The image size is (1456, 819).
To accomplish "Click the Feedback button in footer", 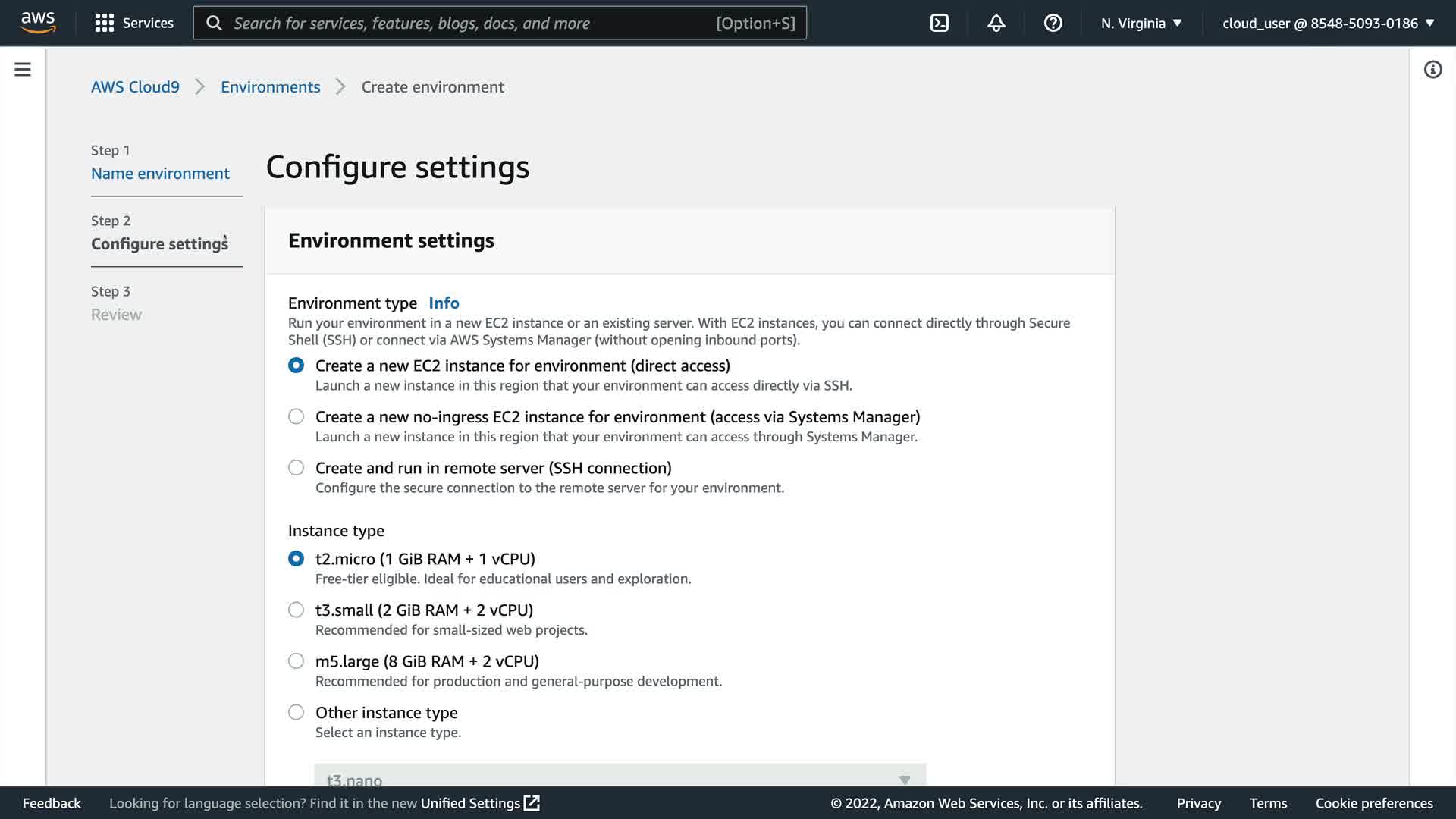I will (52, 803).
